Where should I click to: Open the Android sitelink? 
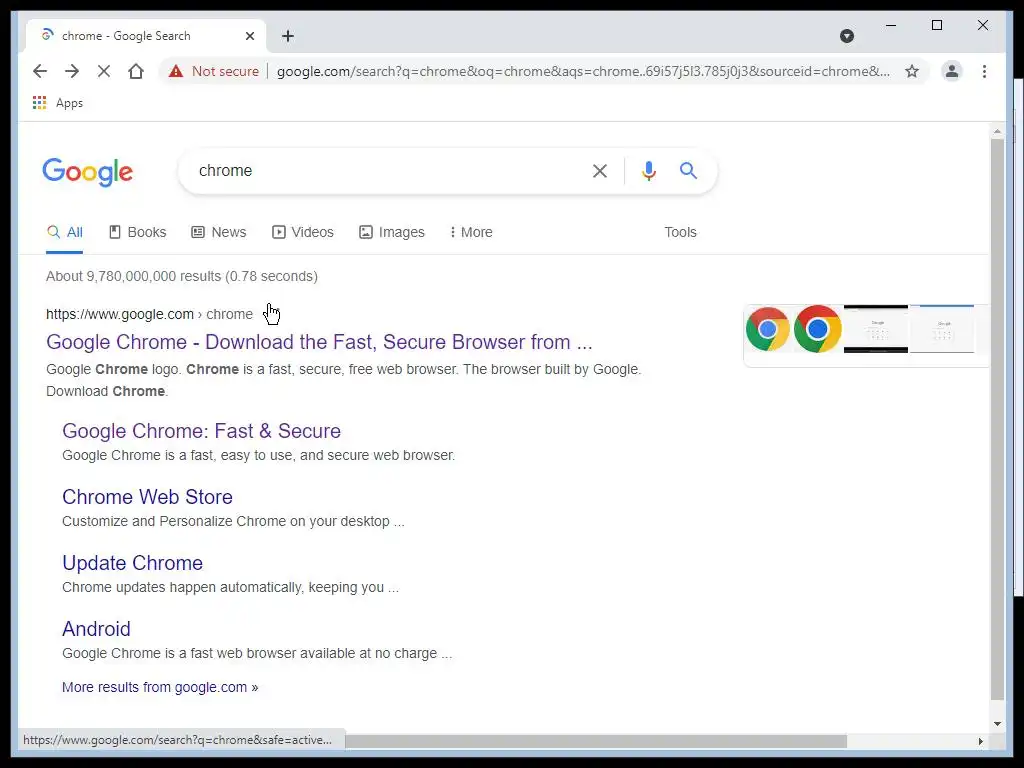pos(96,629)
